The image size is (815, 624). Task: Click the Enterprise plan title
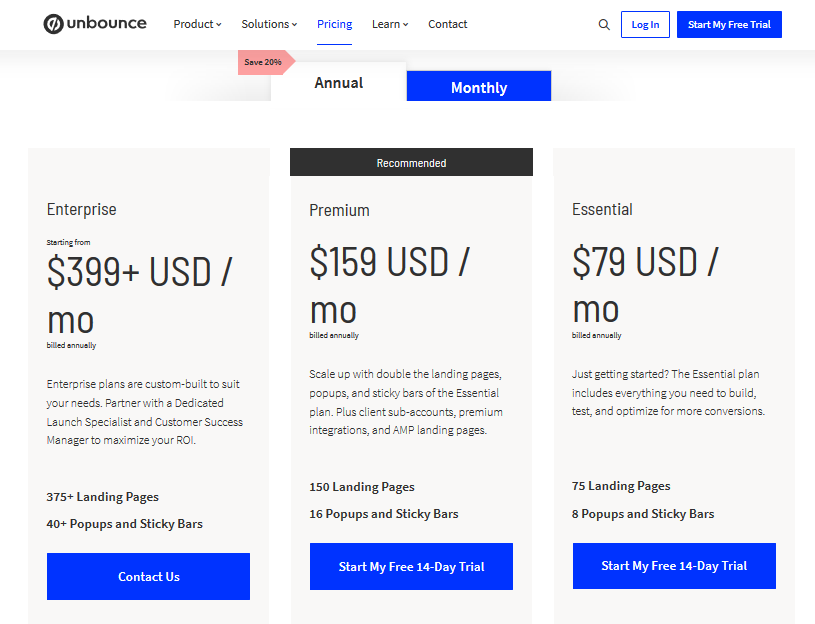coord(82,209)
